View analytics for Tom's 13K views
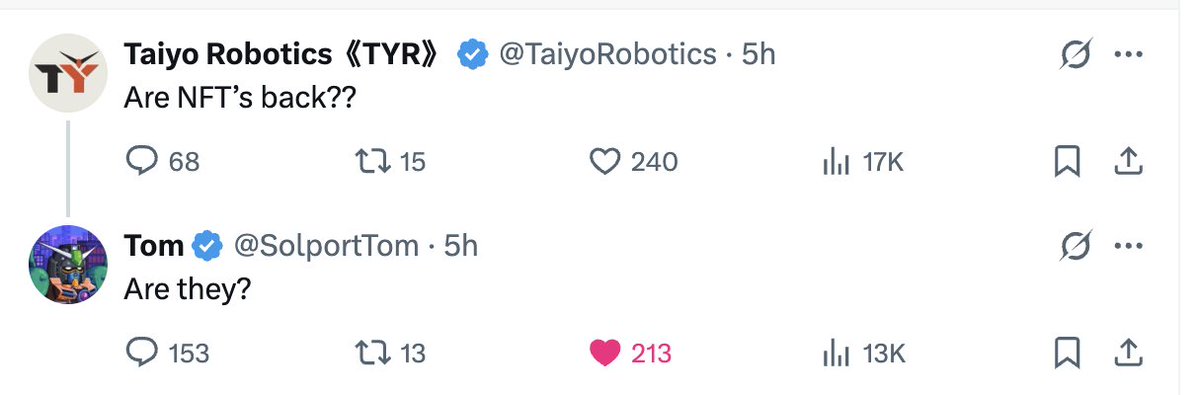 [863, 353]
